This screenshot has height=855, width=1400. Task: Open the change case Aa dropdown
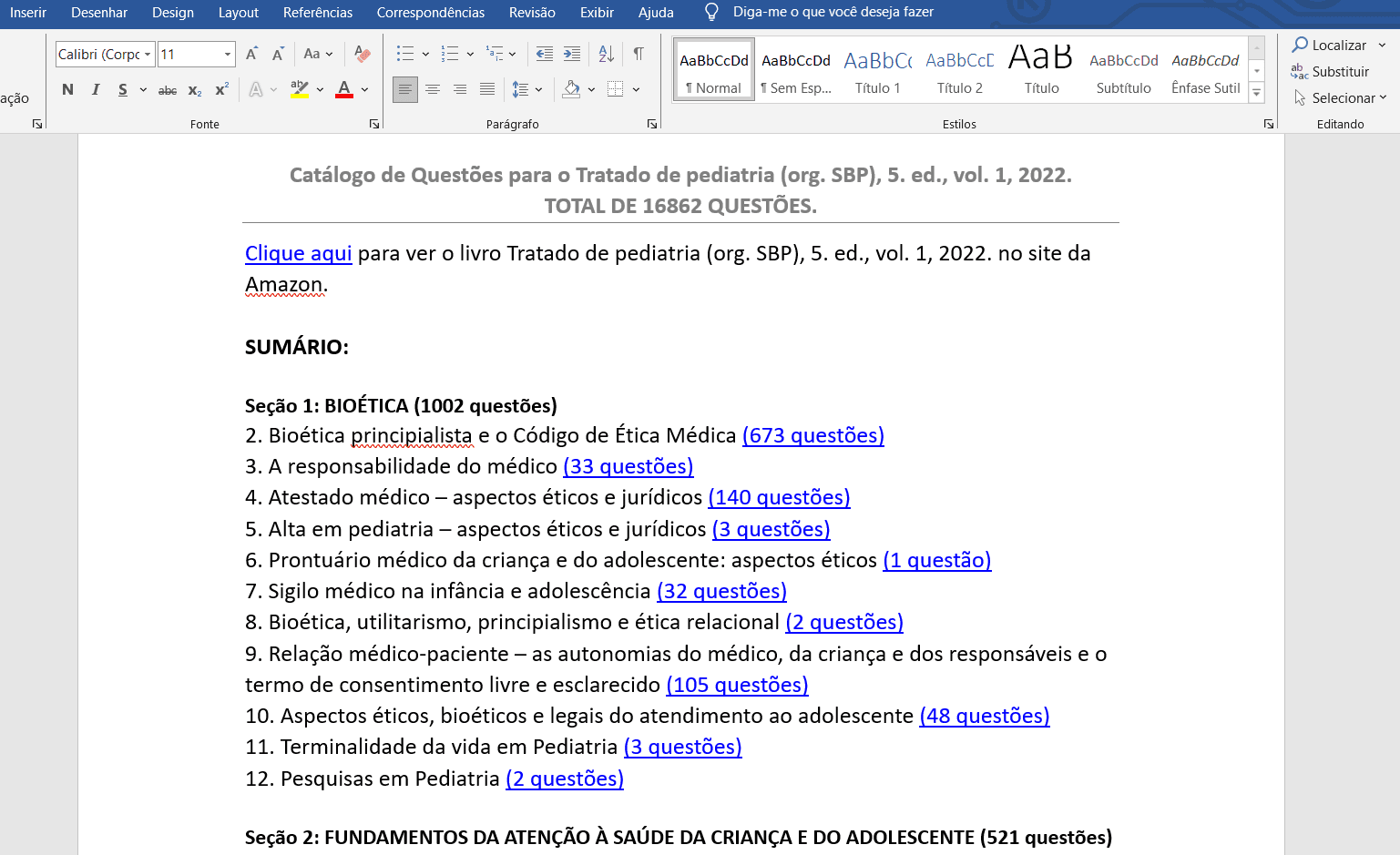click(x=318, y=55)
